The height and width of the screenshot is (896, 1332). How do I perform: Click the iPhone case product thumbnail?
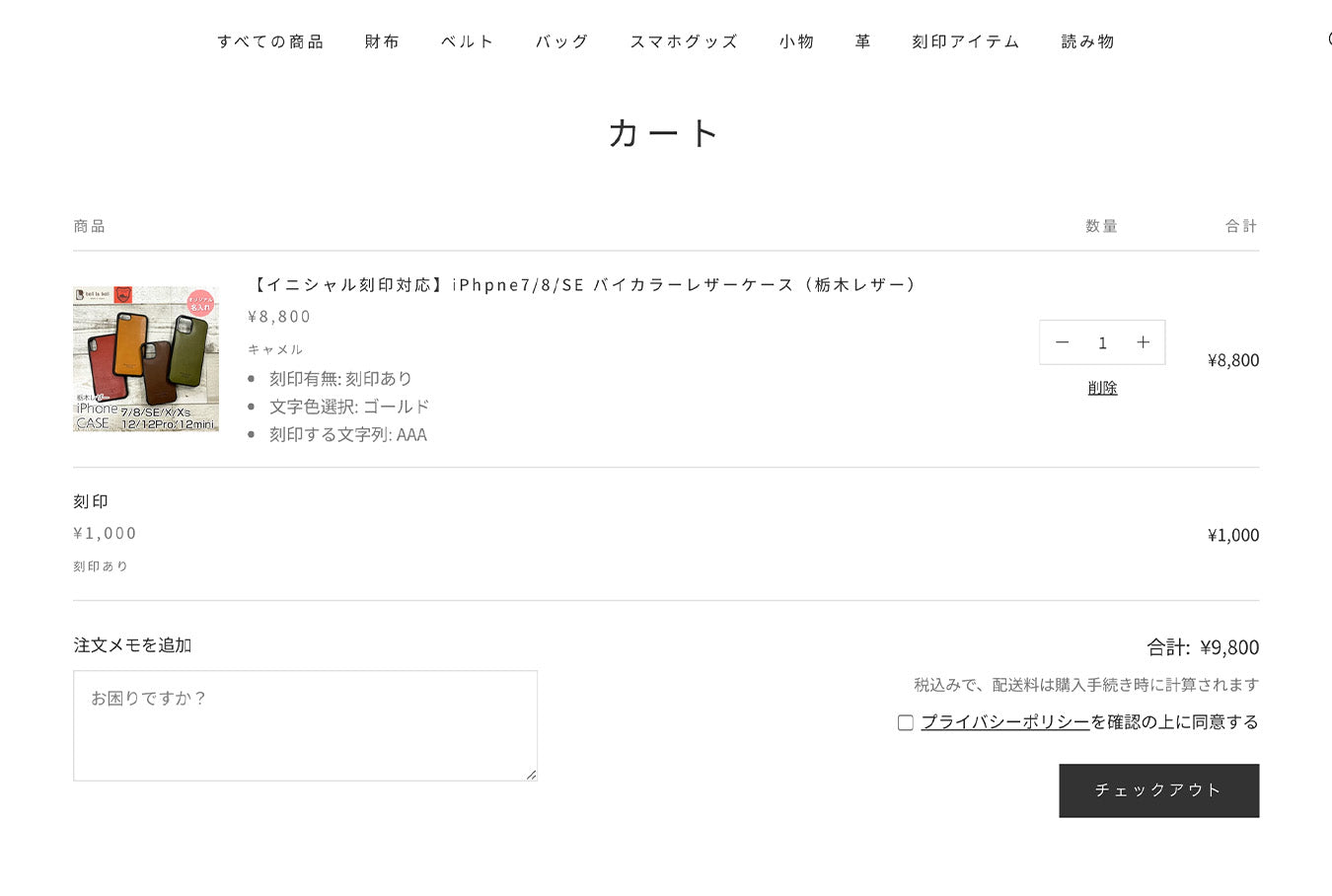146,359
